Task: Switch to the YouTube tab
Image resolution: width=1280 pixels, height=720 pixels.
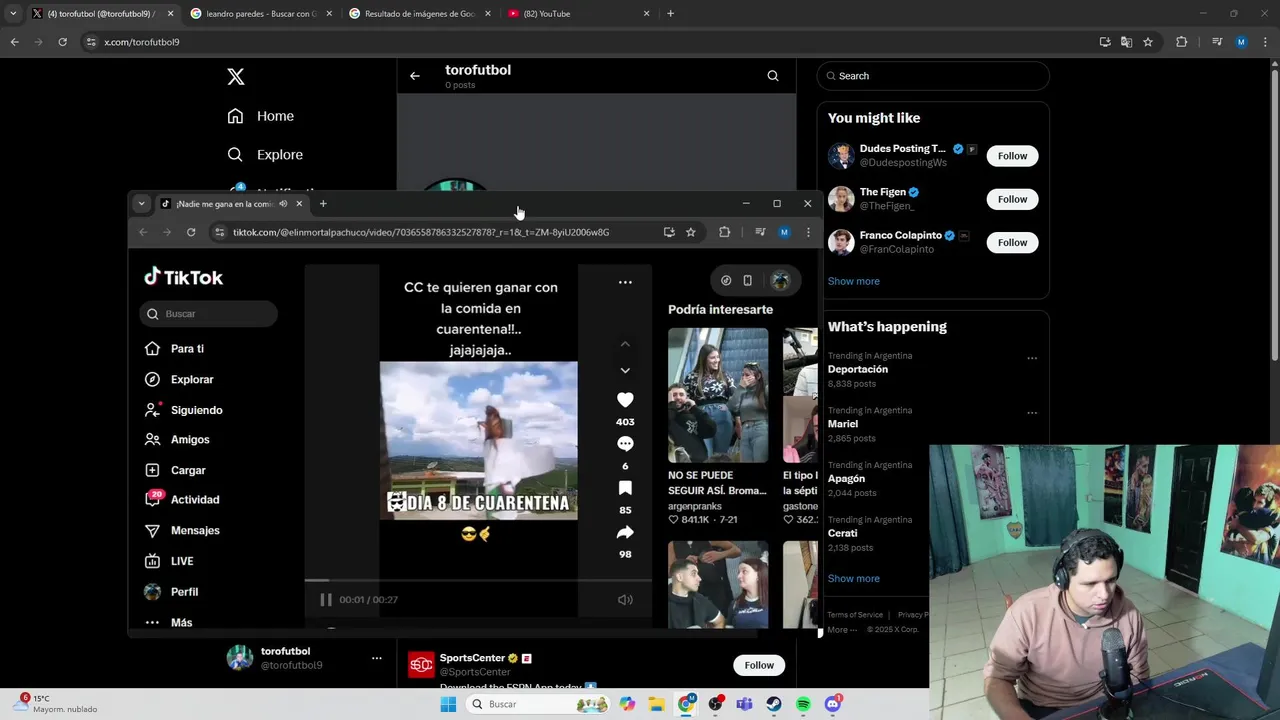Action: (580, 14)
